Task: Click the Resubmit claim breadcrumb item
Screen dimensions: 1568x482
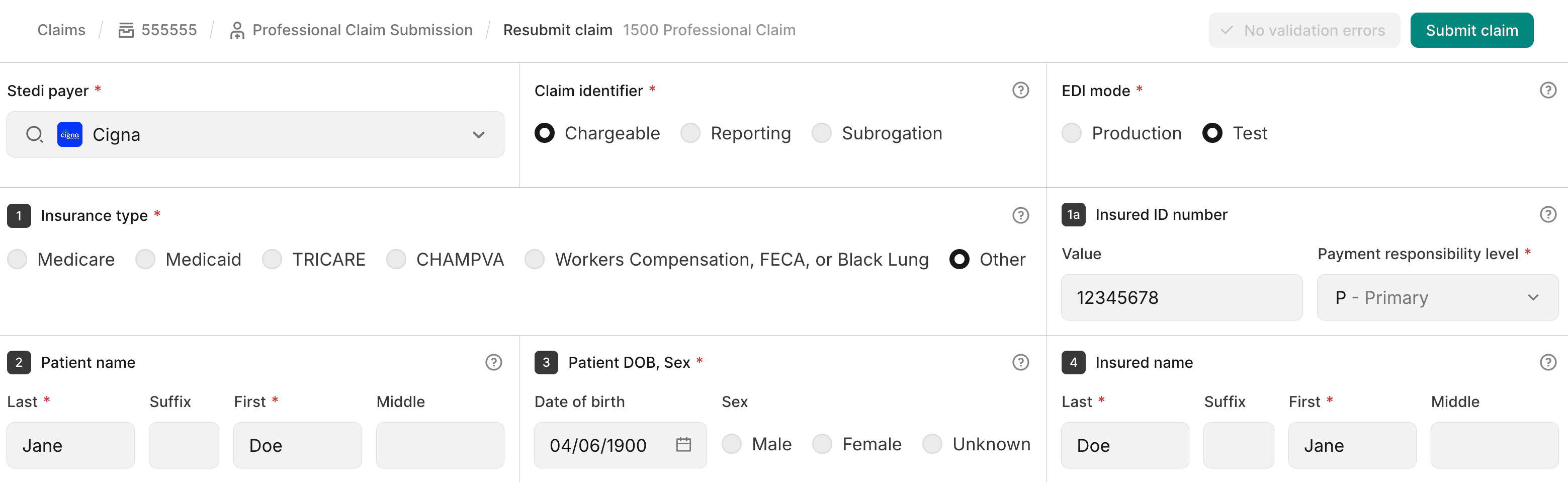Action: click(x=557, y=29)
